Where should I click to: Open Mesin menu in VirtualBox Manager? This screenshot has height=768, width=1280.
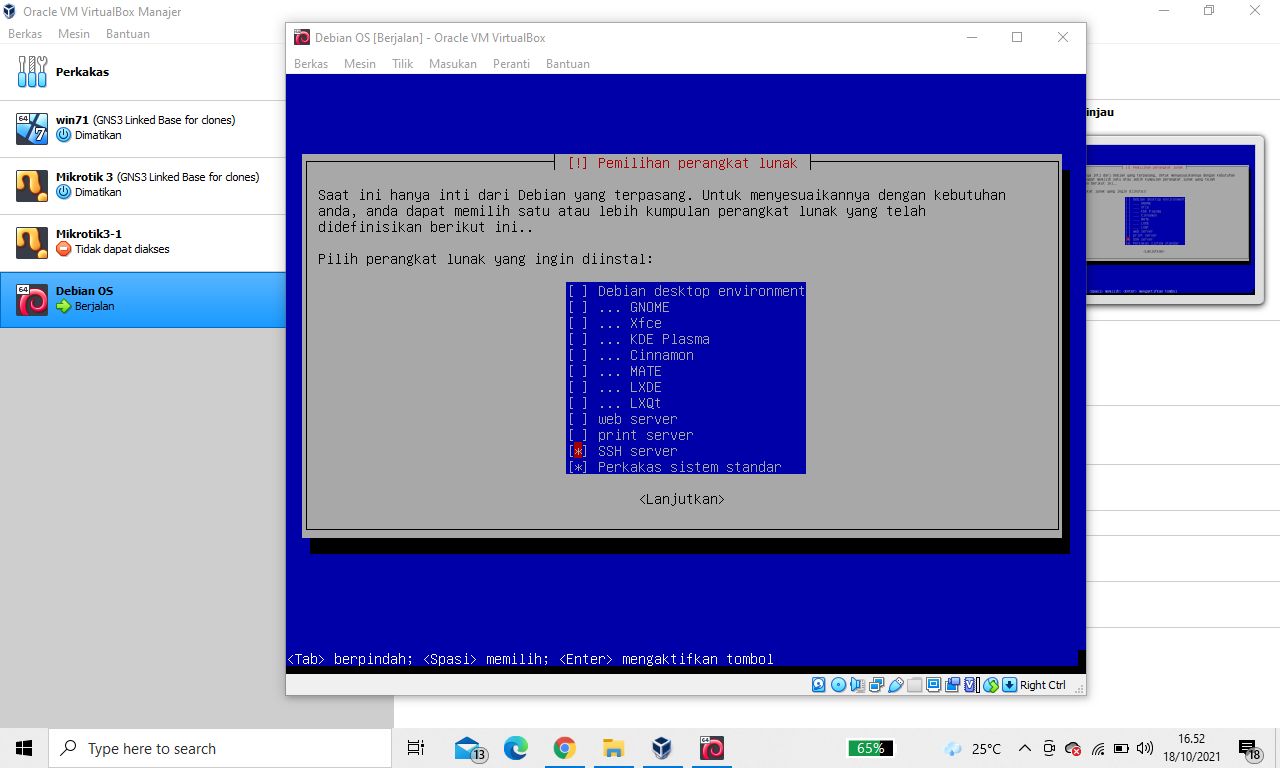74,33
